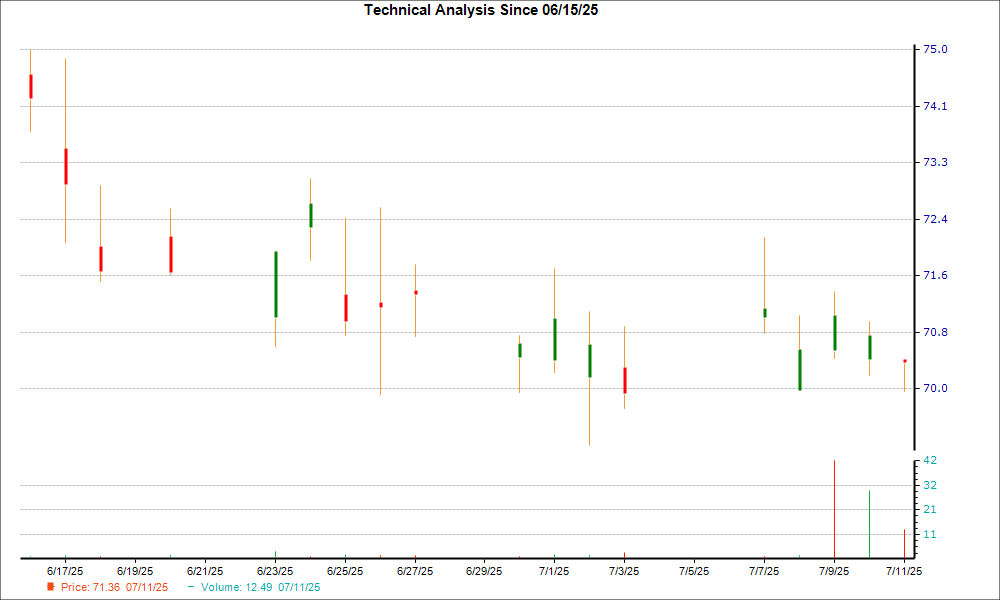Click the 42 volume axis label
This screenshot has height=600, width=1000.
coord(930,460)
